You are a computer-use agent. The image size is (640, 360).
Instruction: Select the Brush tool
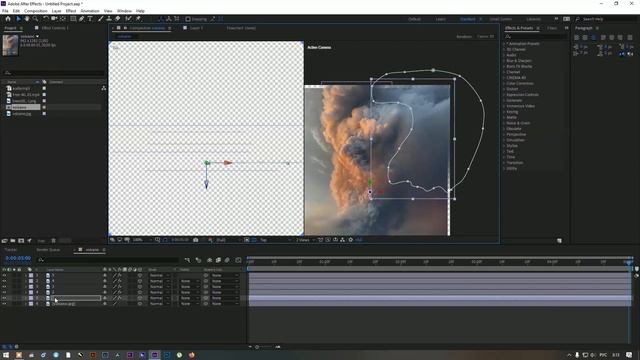pos(100,19)
